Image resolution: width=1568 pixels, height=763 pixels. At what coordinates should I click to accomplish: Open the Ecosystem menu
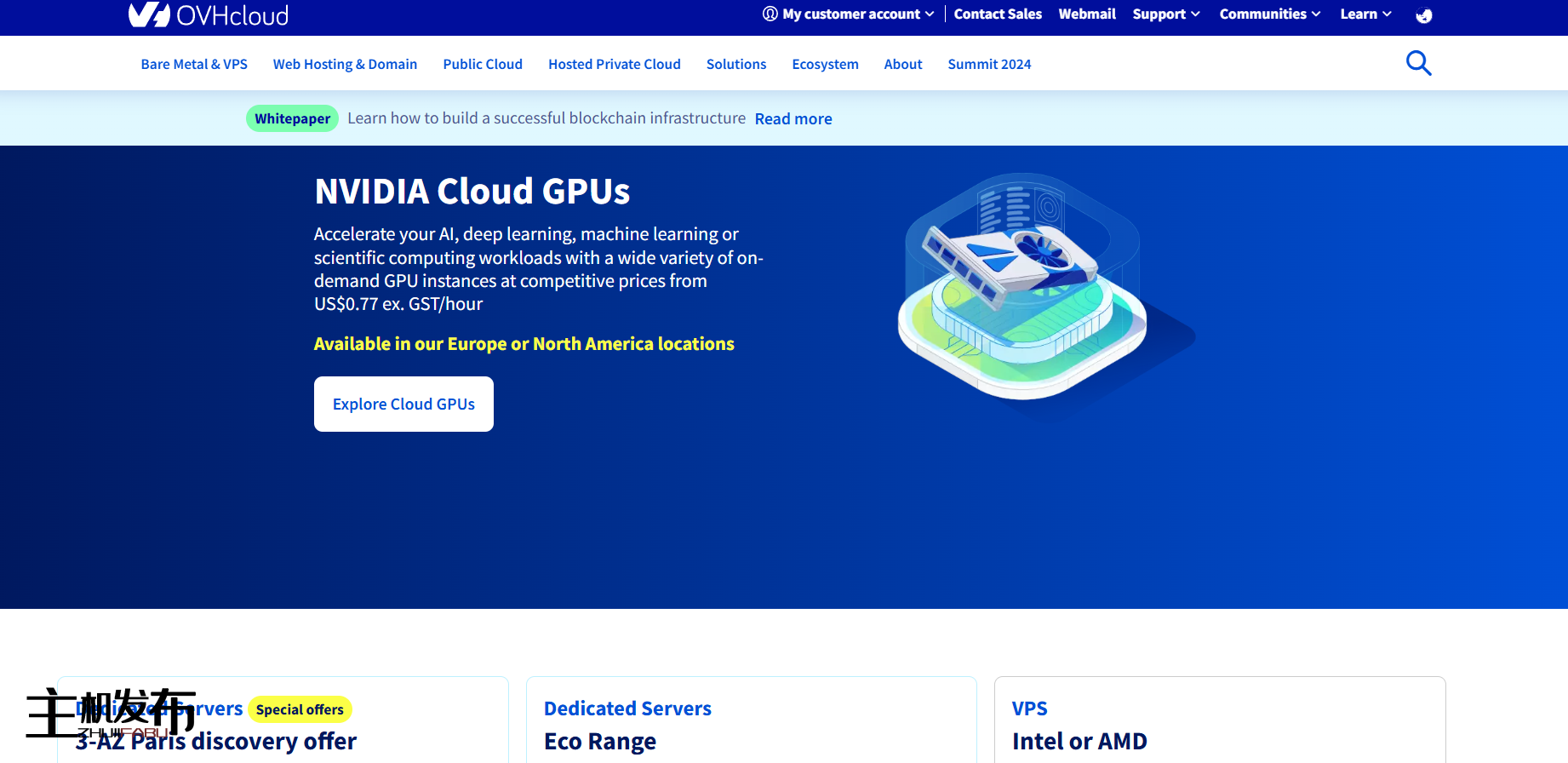click(825, 65)
